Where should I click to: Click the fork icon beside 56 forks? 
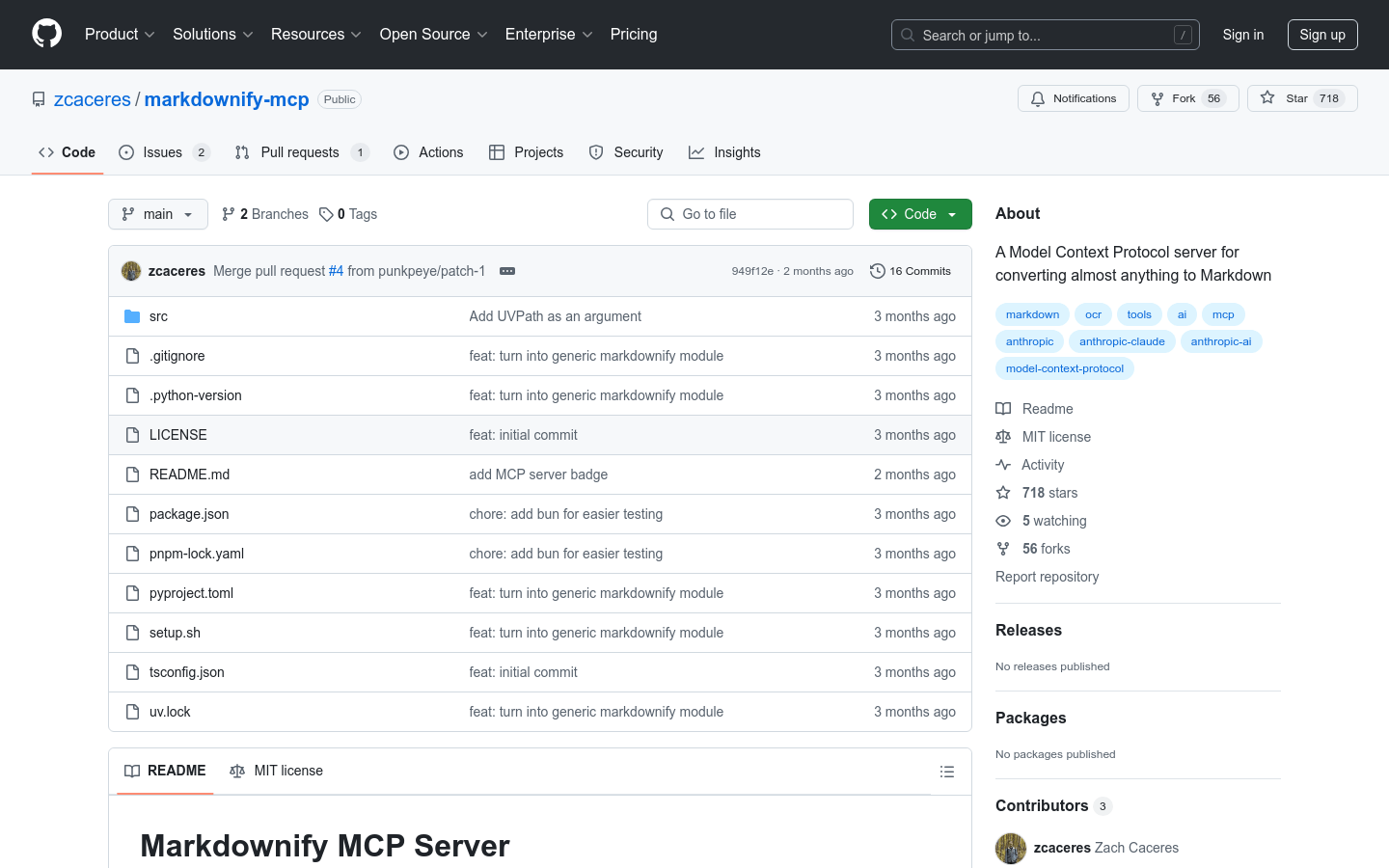[x=1003, y=549]
